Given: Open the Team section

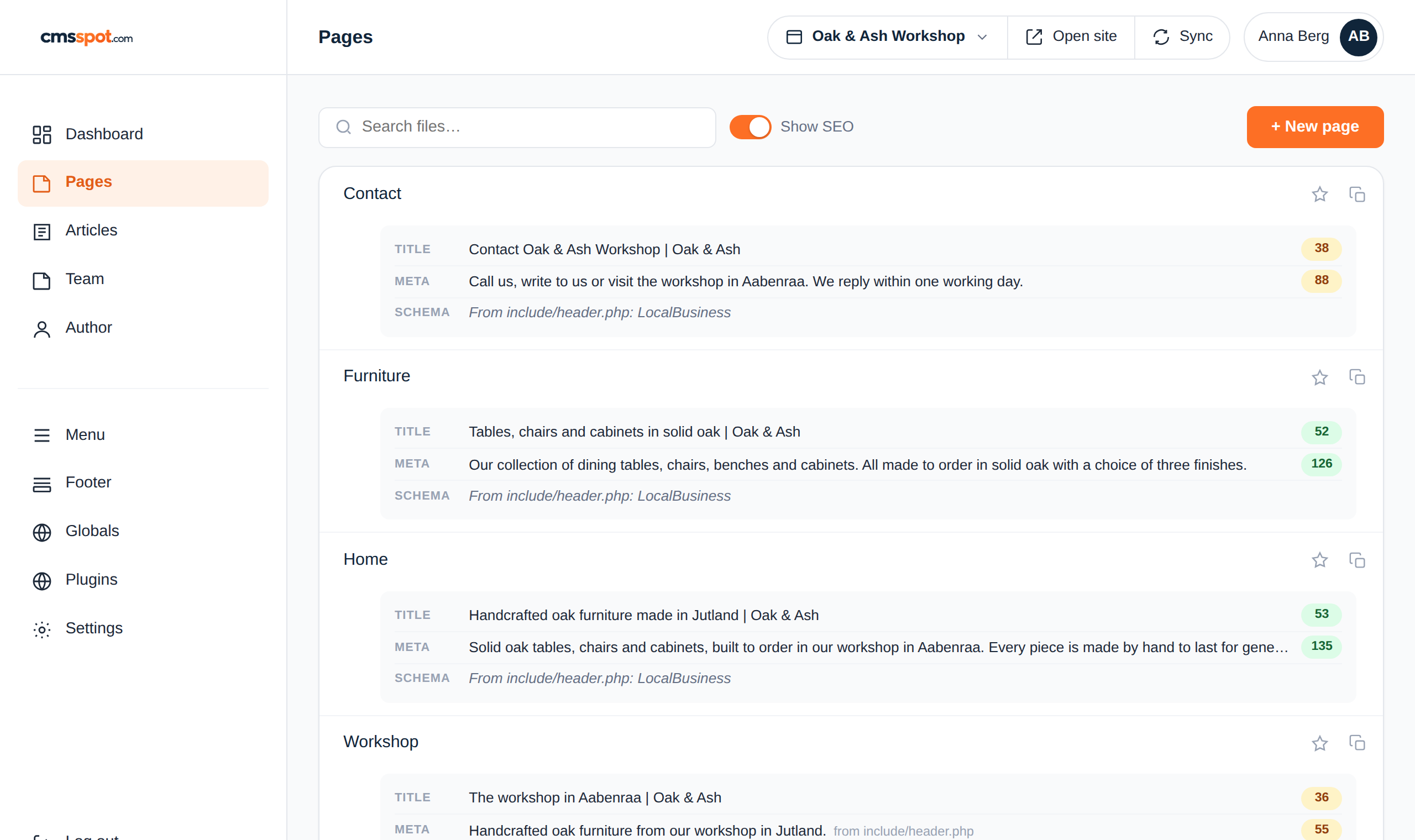Looking at the screenshot, I should click(x=143, y=280).
